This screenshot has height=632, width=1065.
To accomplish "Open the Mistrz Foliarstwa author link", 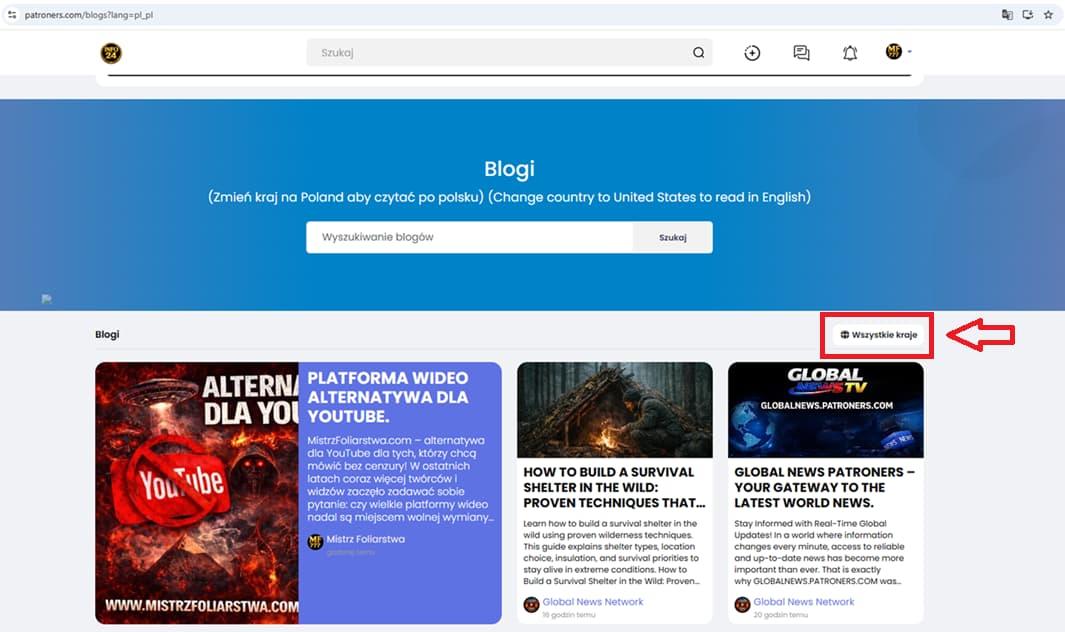I will [366, 539].
